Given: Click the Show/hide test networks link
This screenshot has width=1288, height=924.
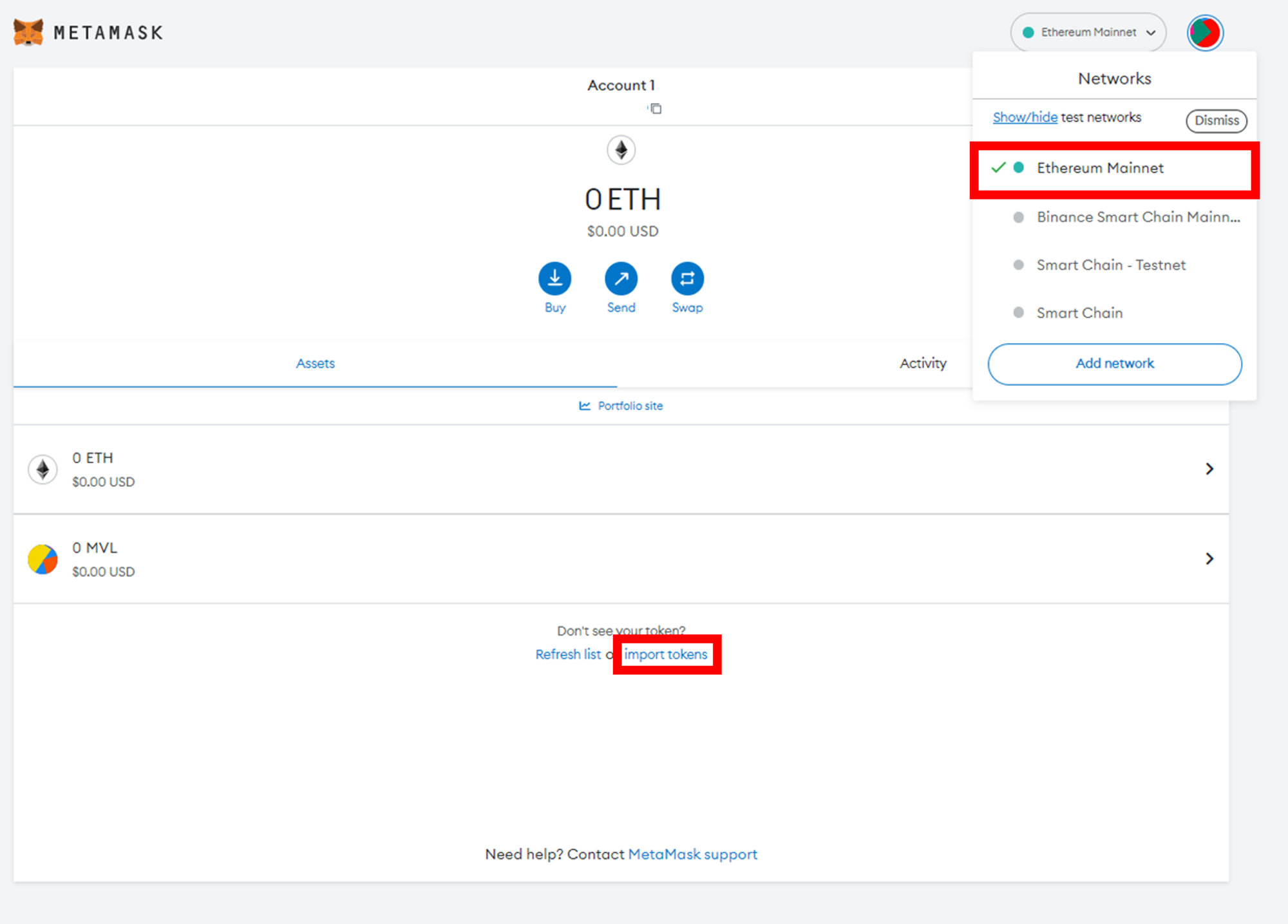Looking at the screenshot, I should (x=1025, y=117).
